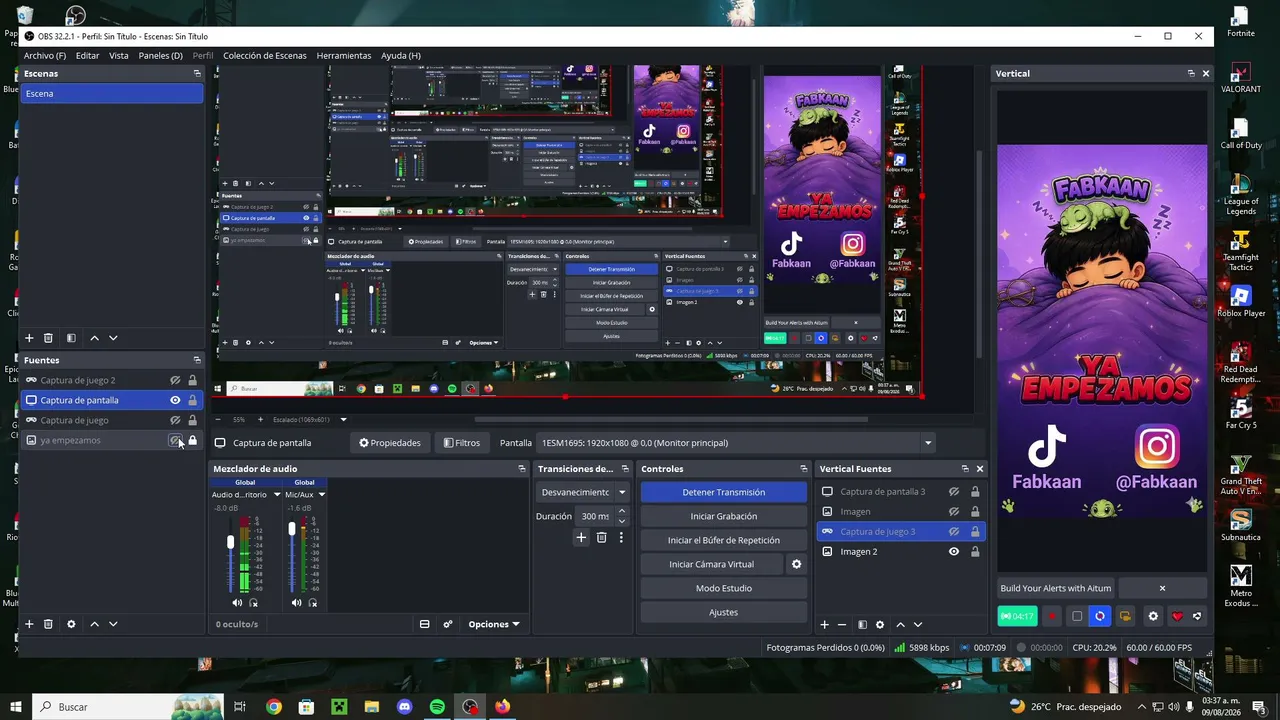Move selected source up in Fuentes

(x=95, y=624)
